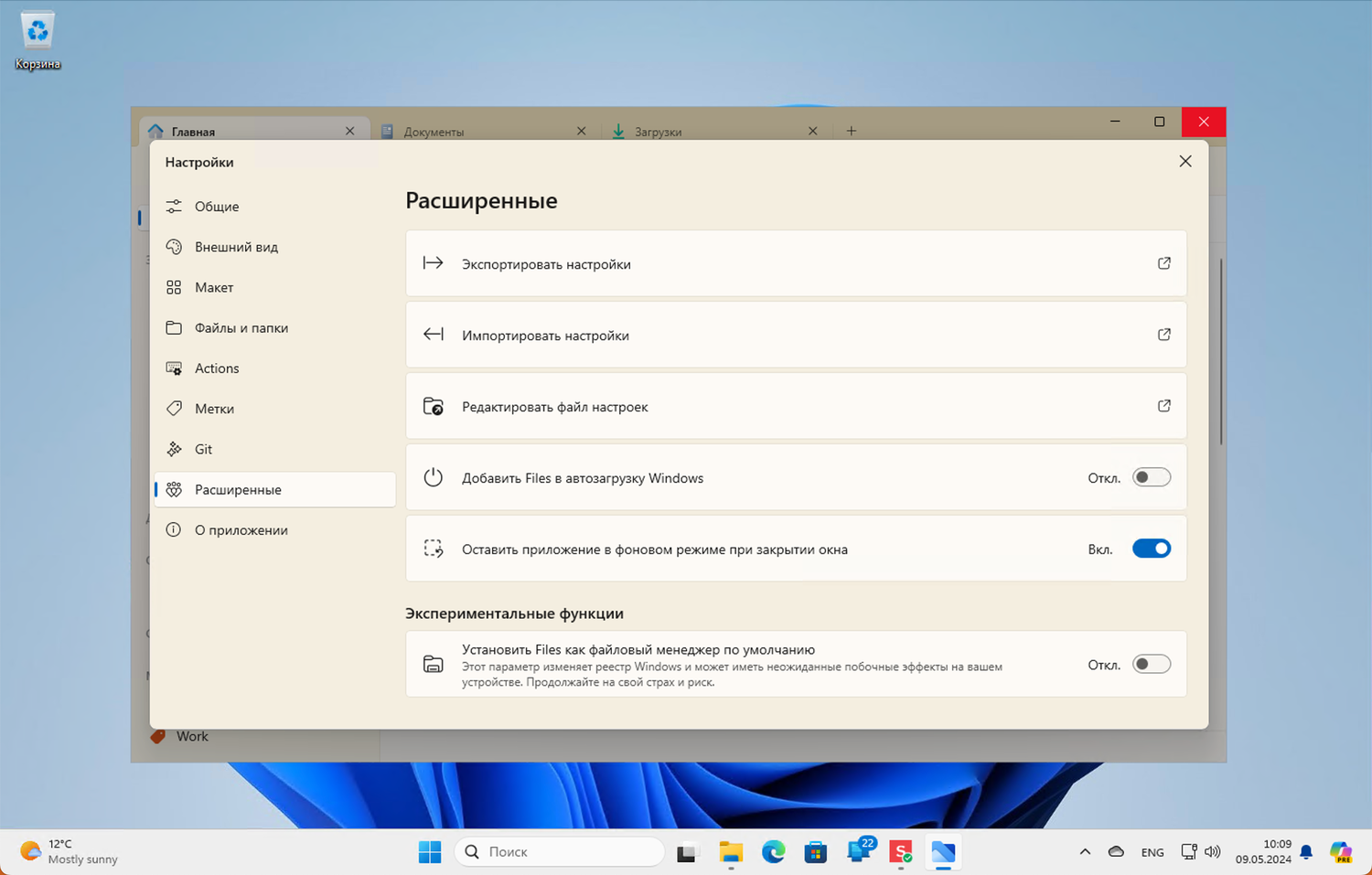Select the Макет grid icon in sidebar
This screenshot has height=875, width=1372.
pos(174,287)
